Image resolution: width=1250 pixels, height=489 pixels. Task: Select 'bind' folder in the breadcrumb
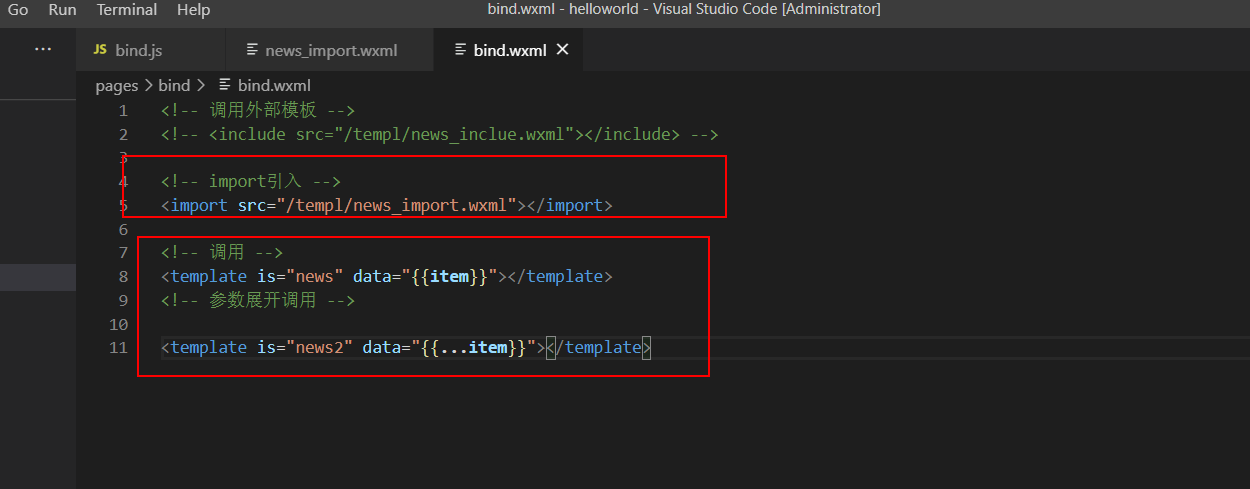[174, 86]
